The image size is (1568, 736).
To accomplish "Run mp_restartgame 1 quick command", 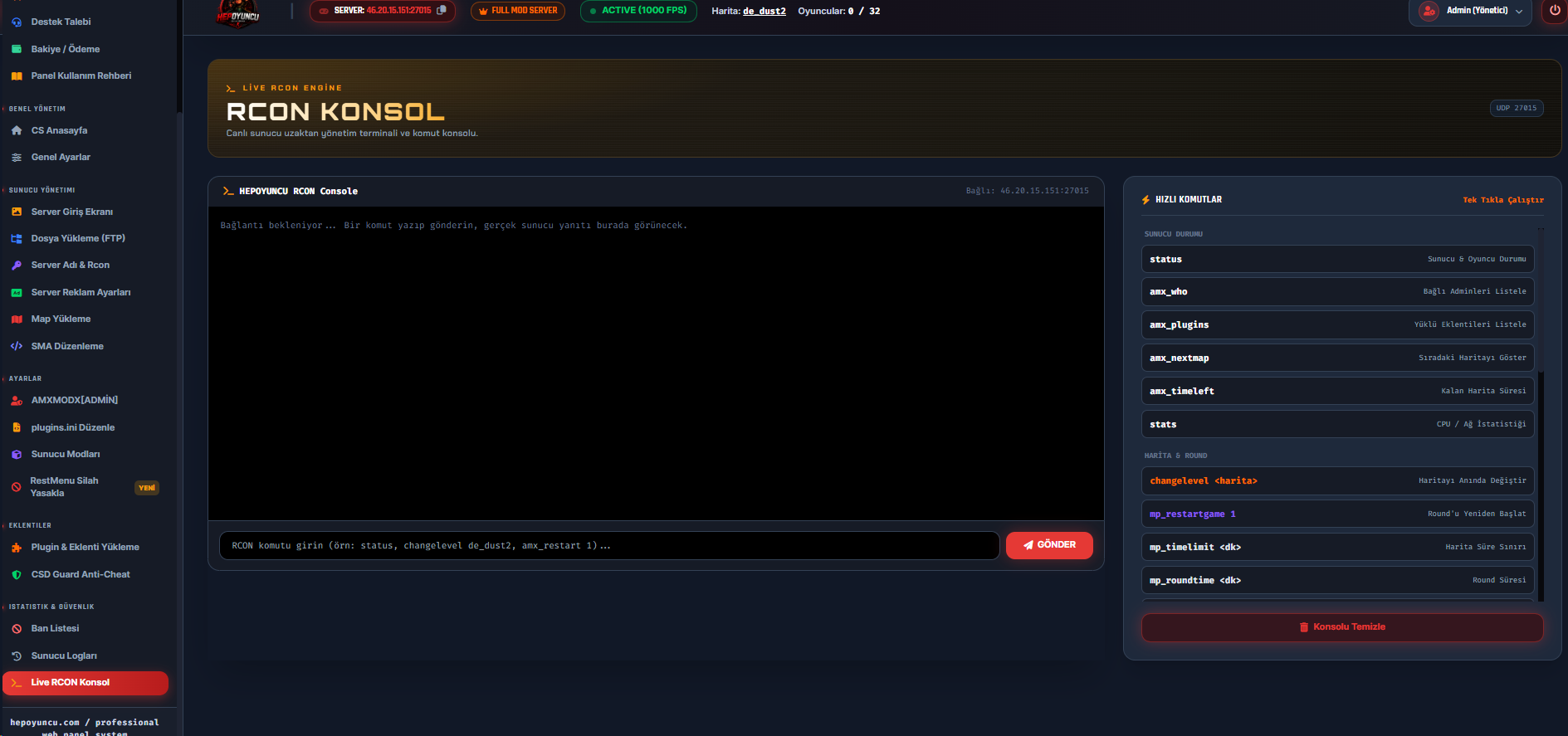I will tap(1338, 514).
